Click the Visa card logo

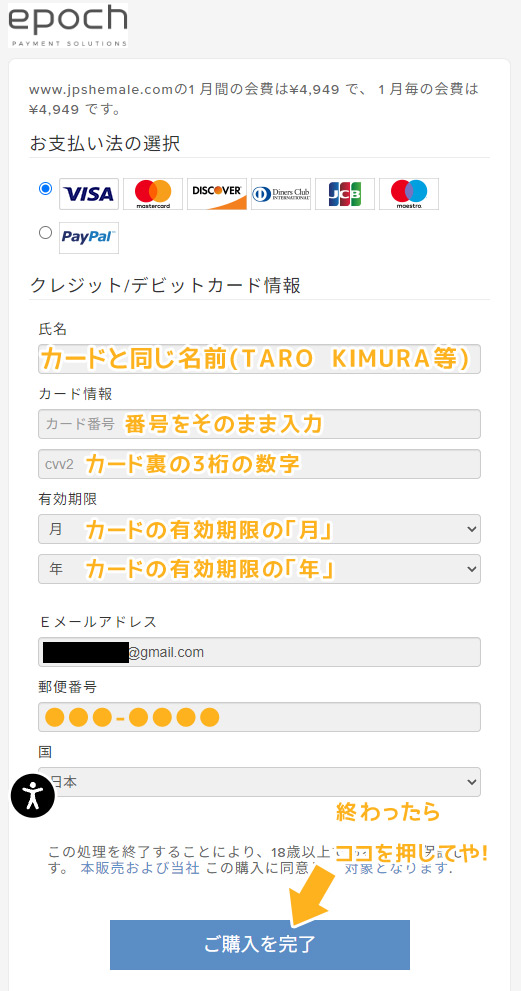[x=89, y=194]
